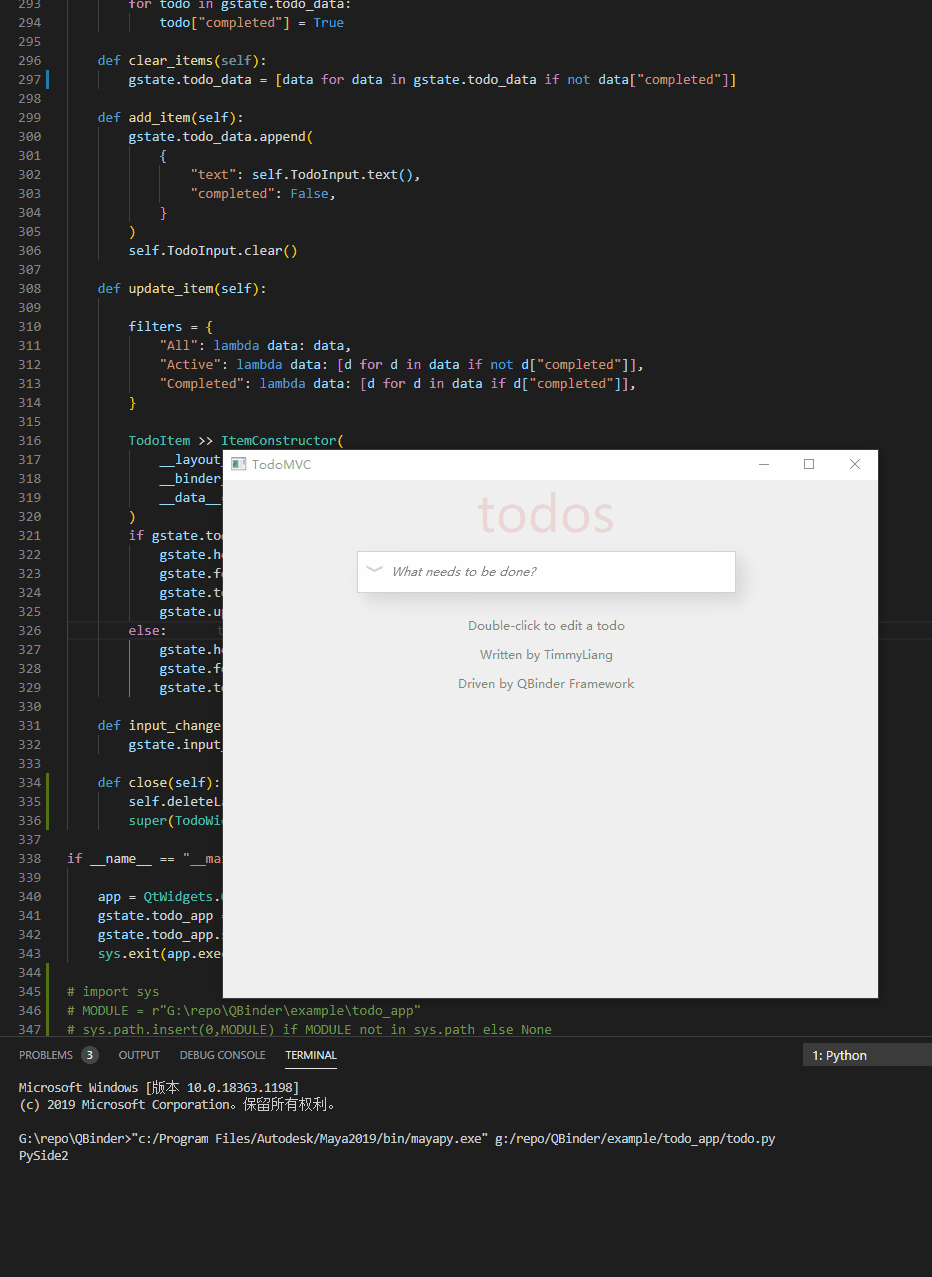This screenshot has height=1277, width=932.
Task: Click 'def clear_items(self):' in the editor
Action: [x=182, y=60]
